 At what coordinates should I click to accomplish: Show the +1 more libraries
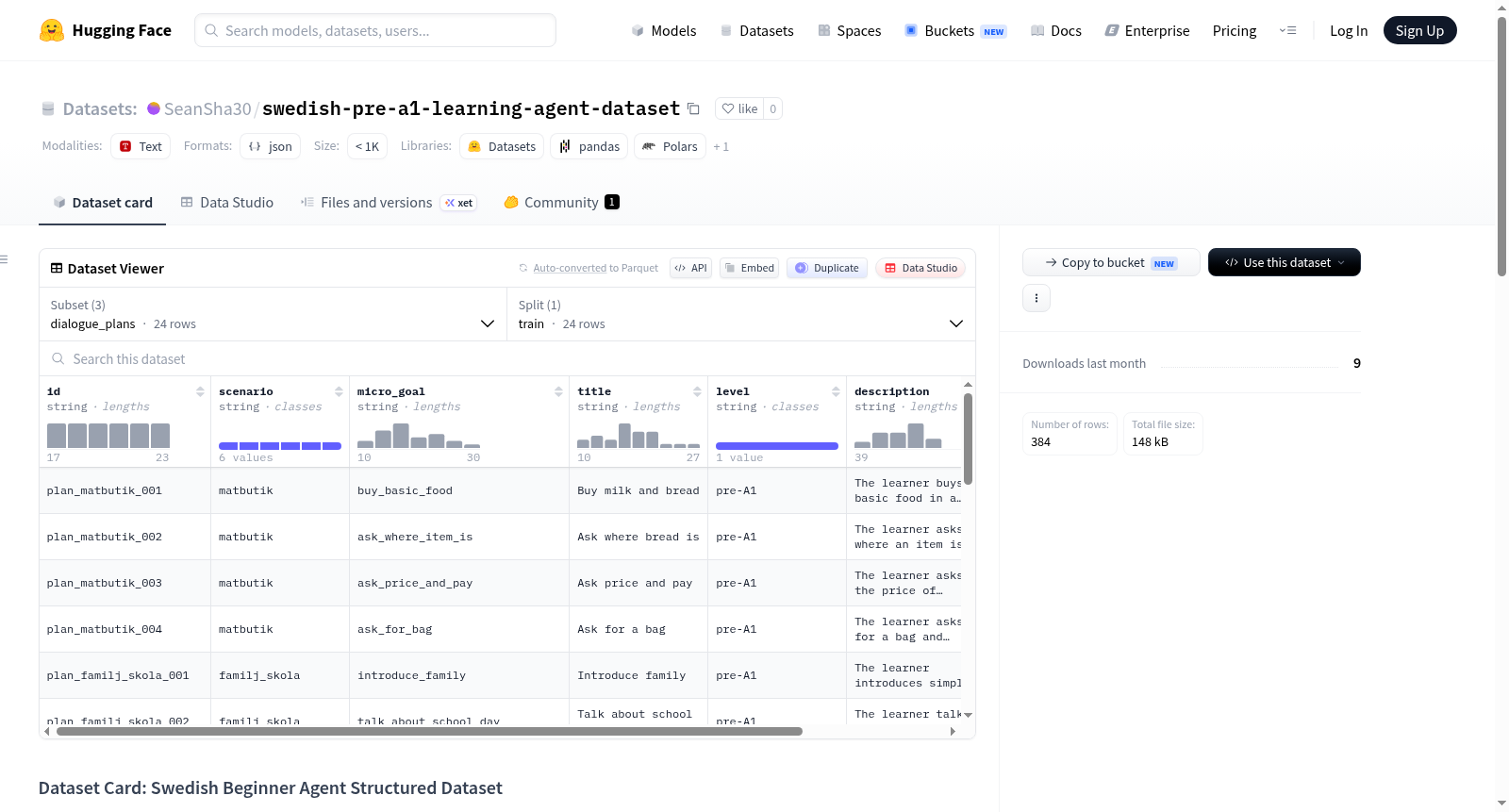click(721, 146)
